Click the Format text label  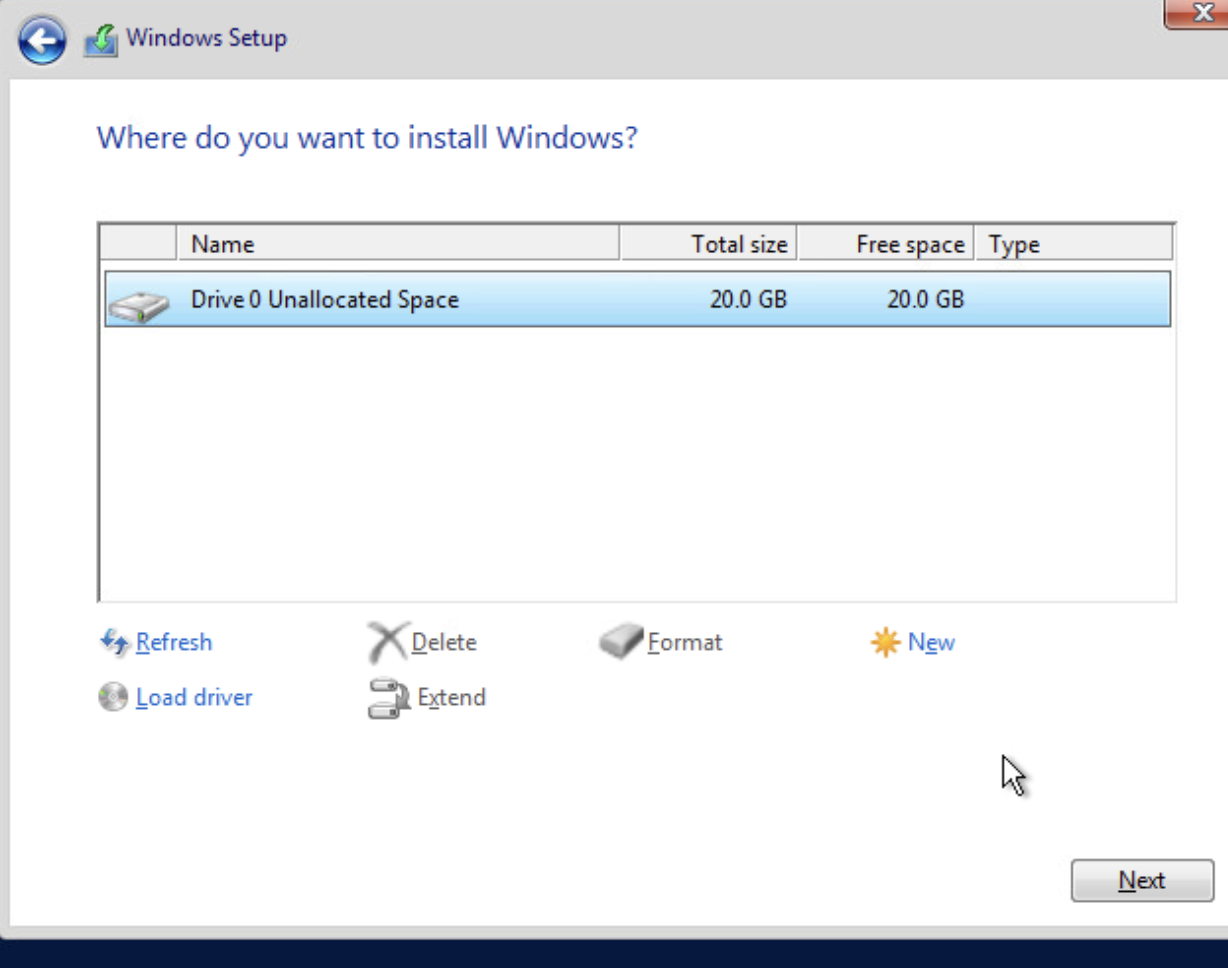point(685,642)
